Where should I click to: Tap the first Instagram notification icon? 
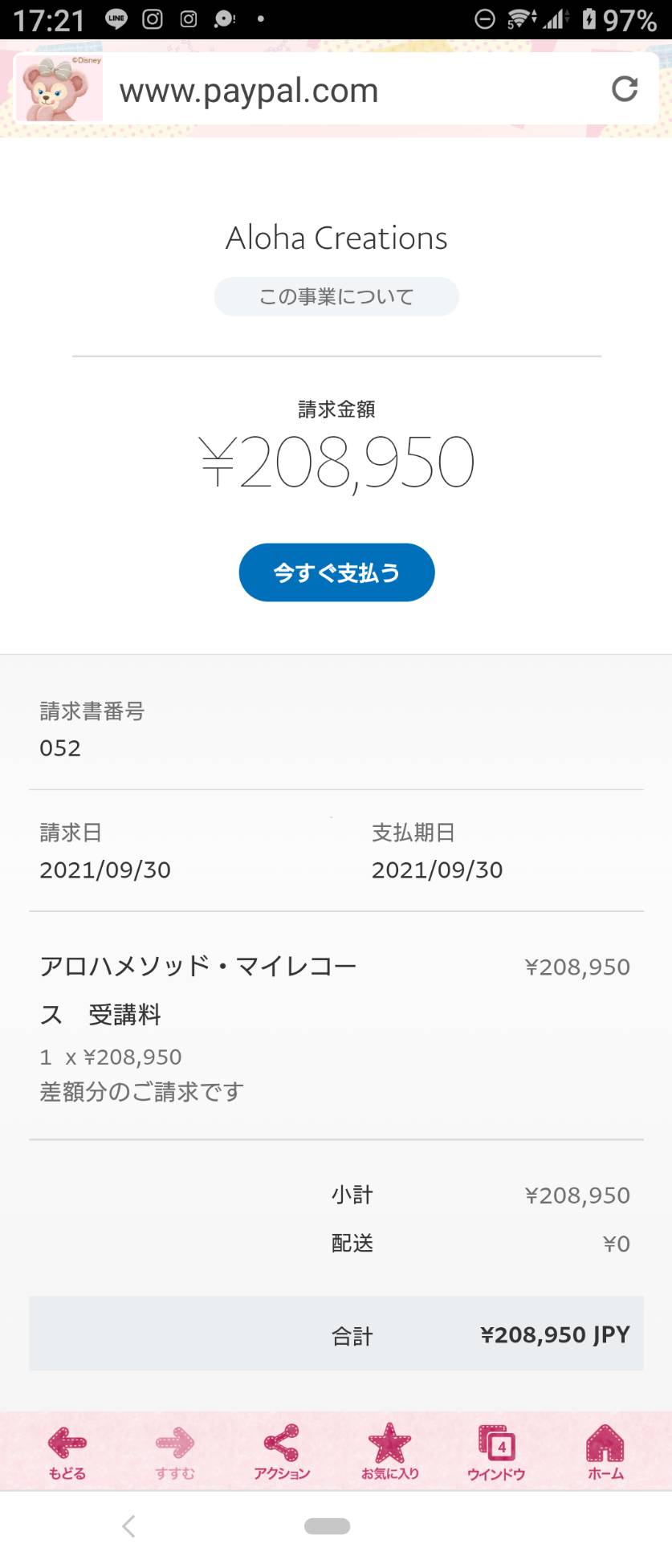point(153,19)
